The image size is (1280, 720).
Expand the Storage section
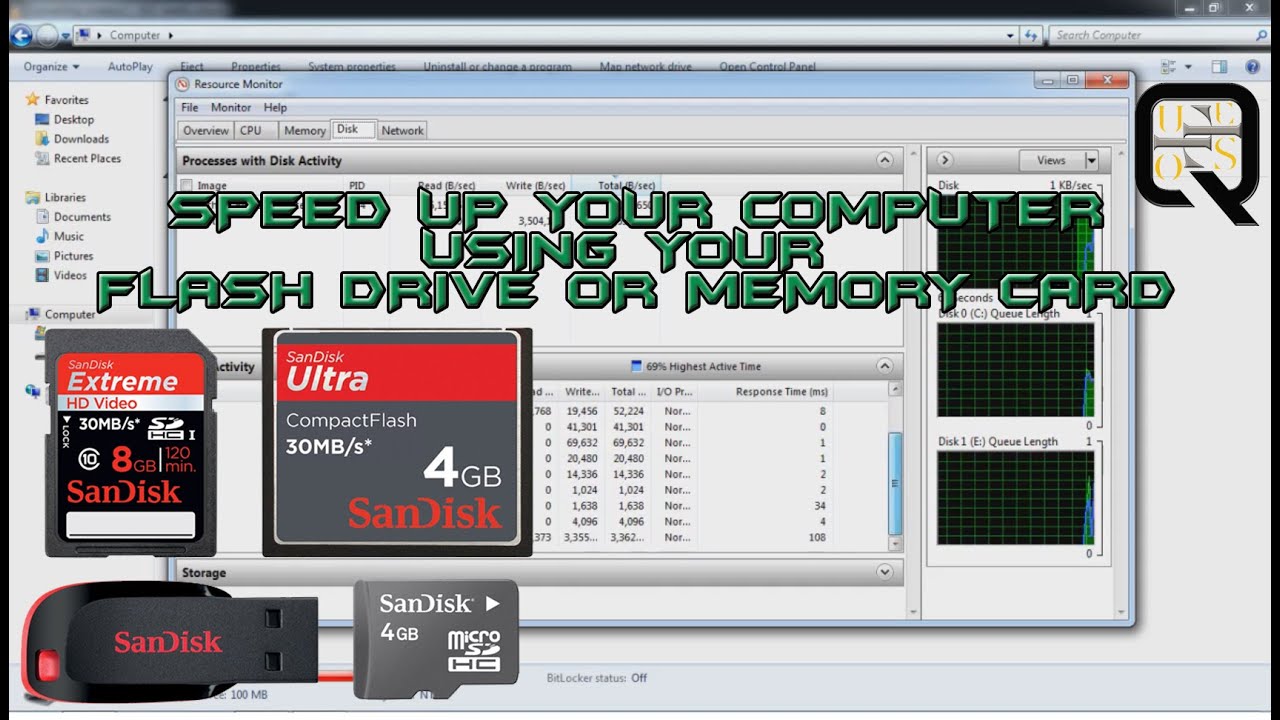tap(884, 572)
